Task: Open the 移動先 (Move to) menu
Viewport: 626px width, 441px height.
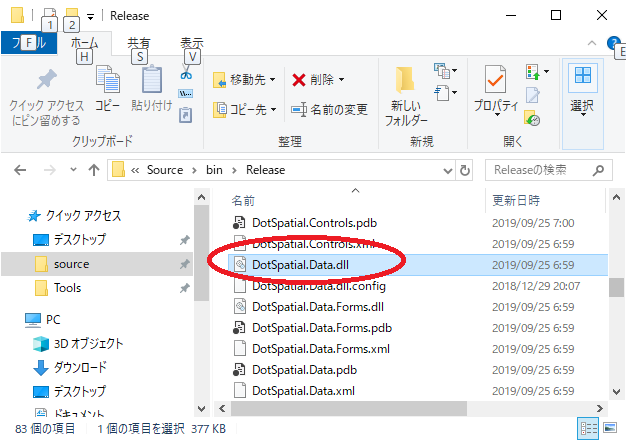Action: click(x=244, y=80)
